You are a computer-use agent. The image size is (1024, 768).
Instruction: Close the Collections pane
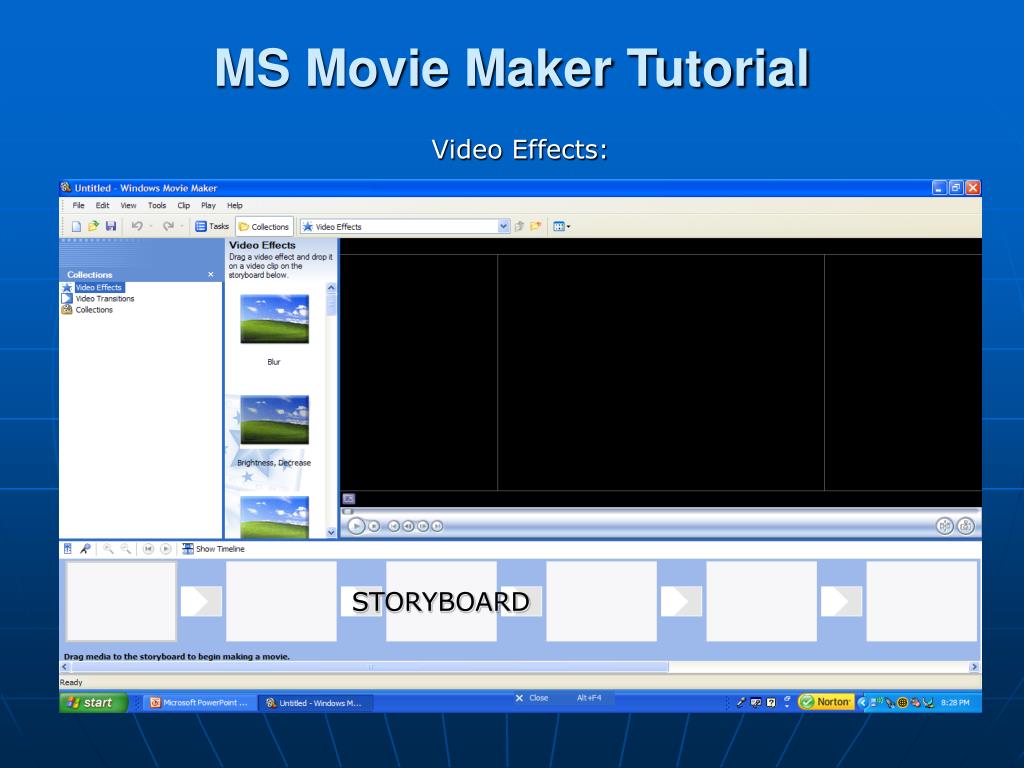(x=210, y=274)
